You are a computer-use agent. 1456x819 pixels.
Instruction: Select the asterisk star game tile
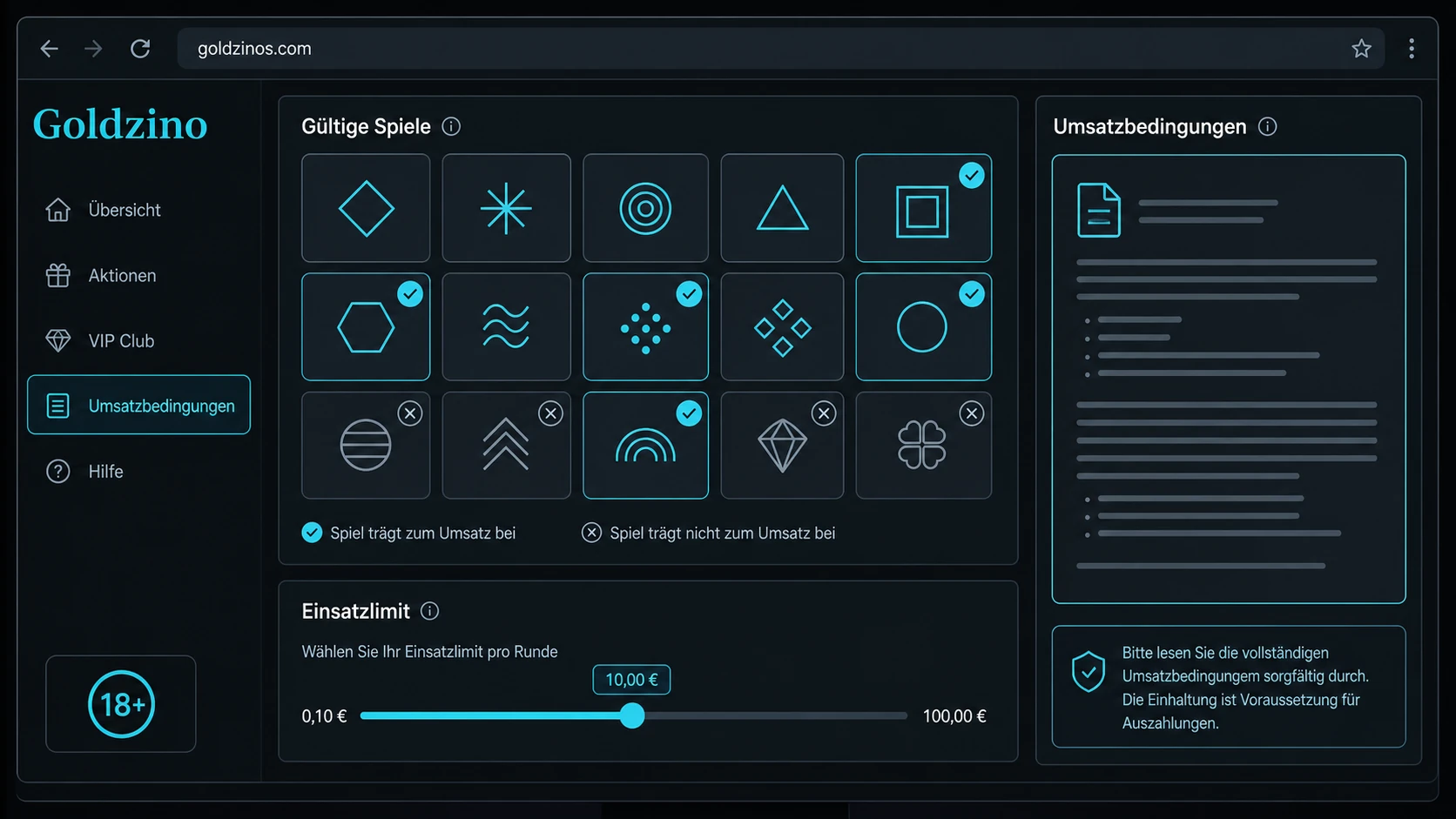point(506,208)
